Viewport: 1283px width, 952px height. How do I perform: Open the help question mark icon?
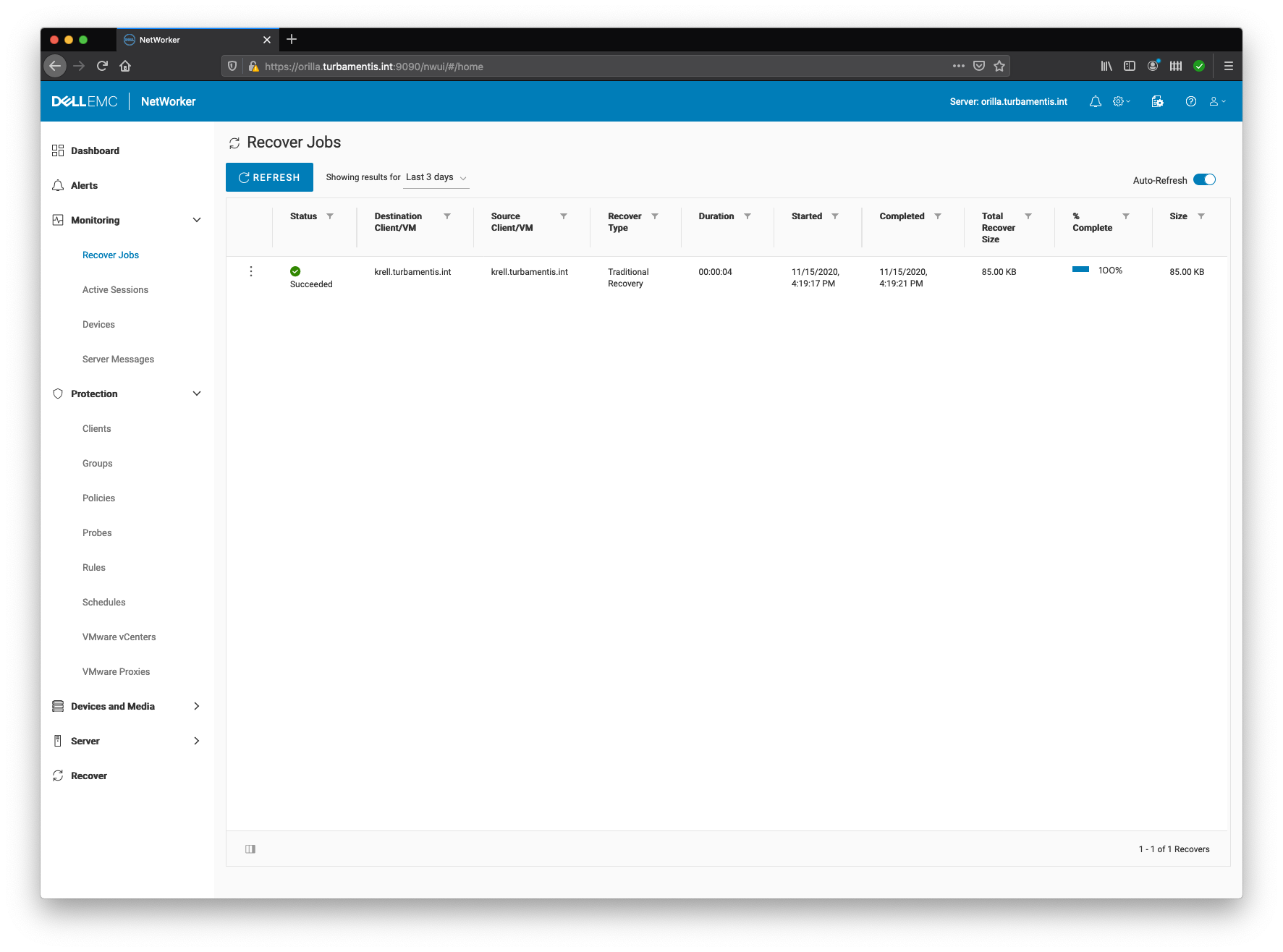tap(1190, 101)
